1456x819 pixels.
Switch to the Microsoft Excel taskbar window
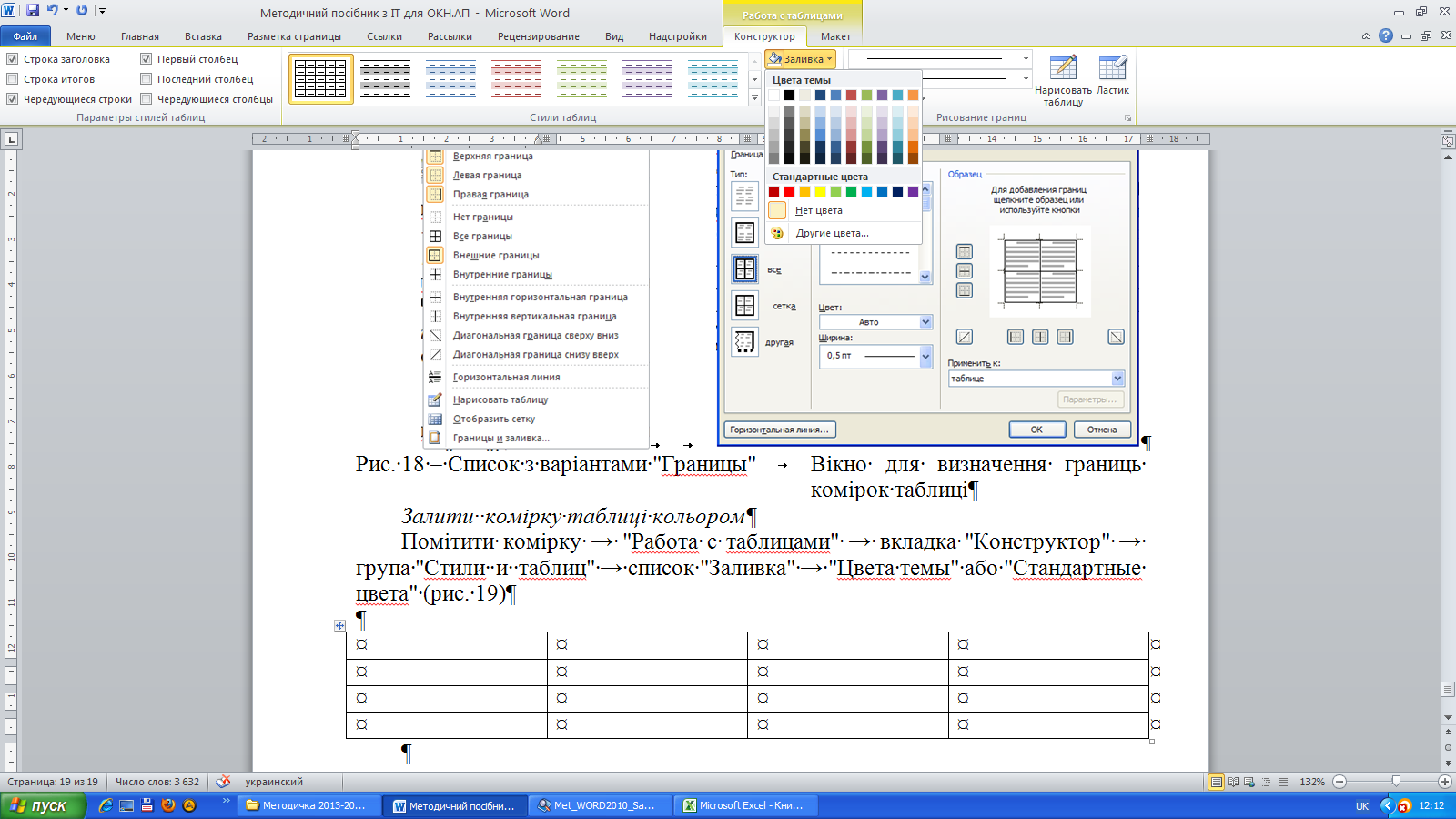tap(746, 805)
